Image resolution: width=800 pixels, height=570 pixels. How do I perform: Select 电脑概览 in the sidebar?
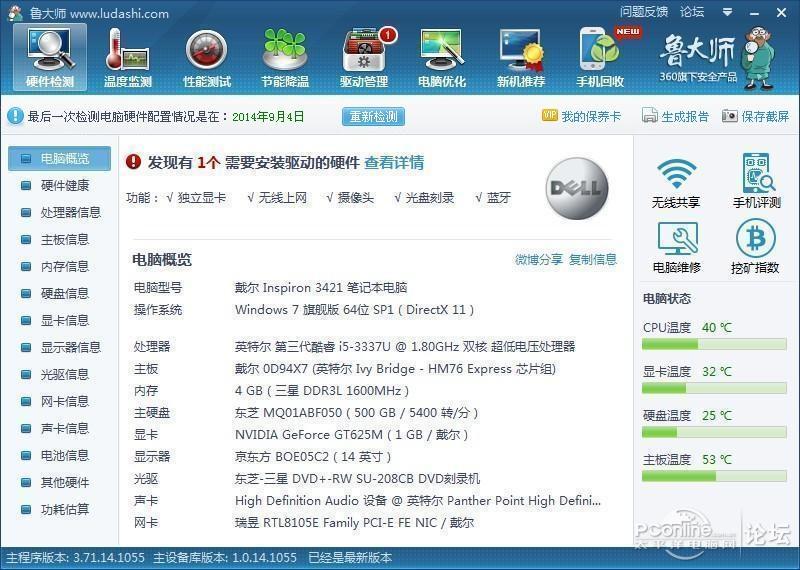(x=59, y=159)
